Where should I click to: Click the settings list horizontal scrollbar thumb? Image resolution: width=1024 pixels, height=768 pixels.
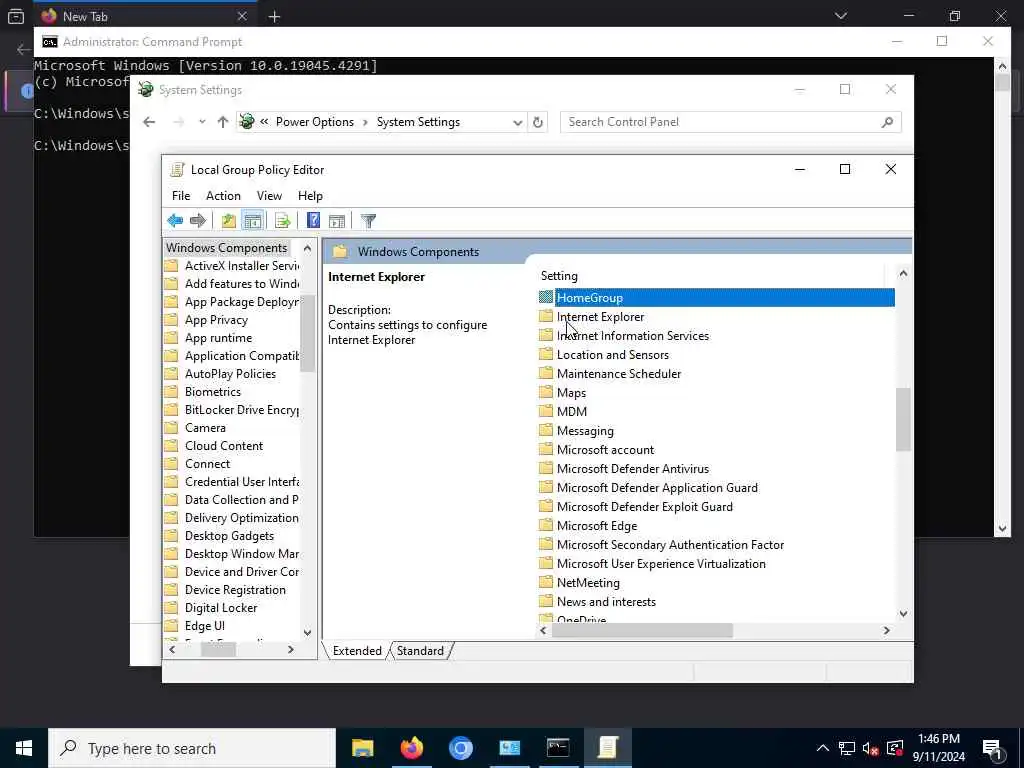pyautogui.click(x=642, y=631)
